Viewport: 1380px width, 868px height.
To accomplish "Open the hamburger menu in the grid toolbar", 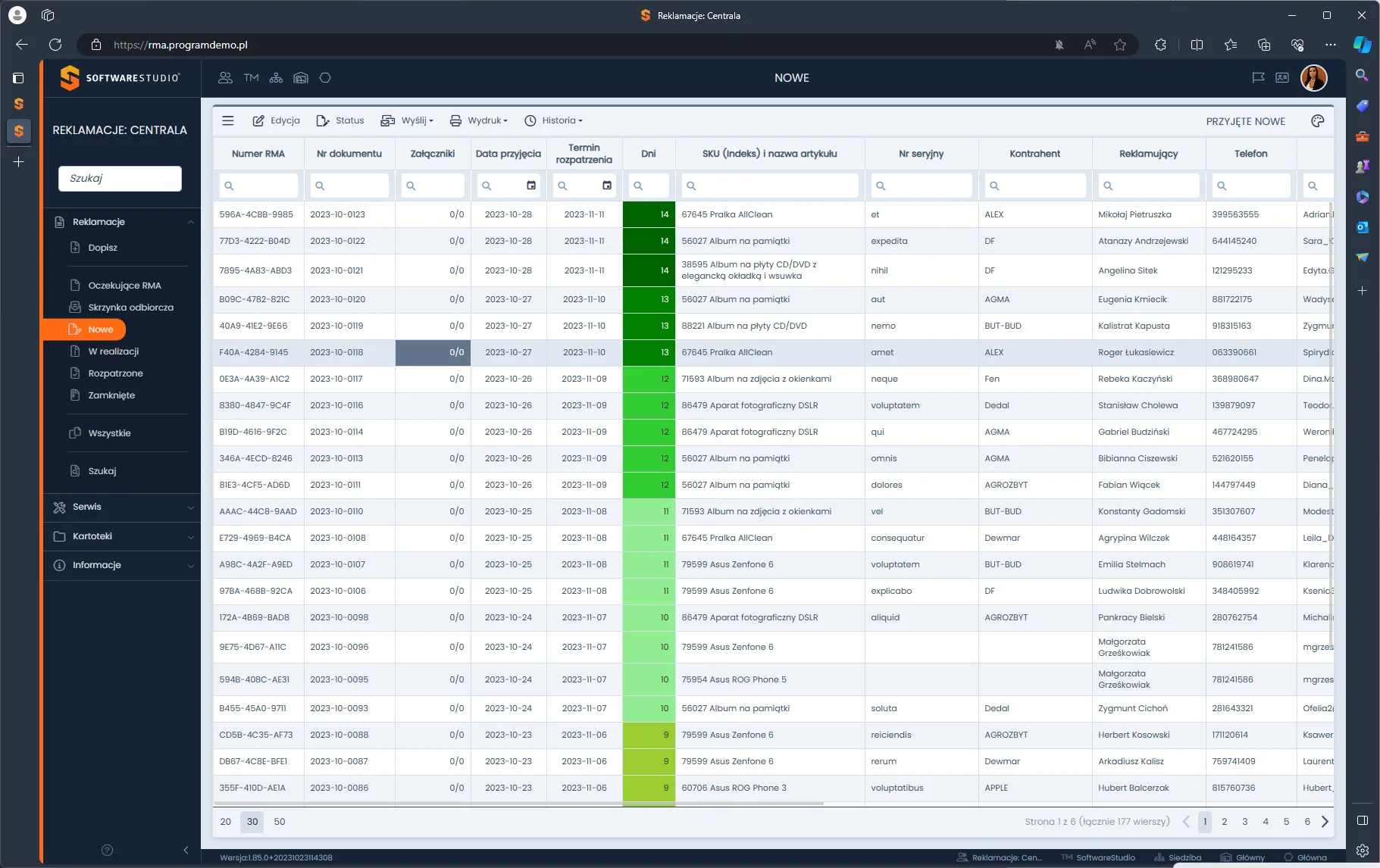I will click(228, 120).
